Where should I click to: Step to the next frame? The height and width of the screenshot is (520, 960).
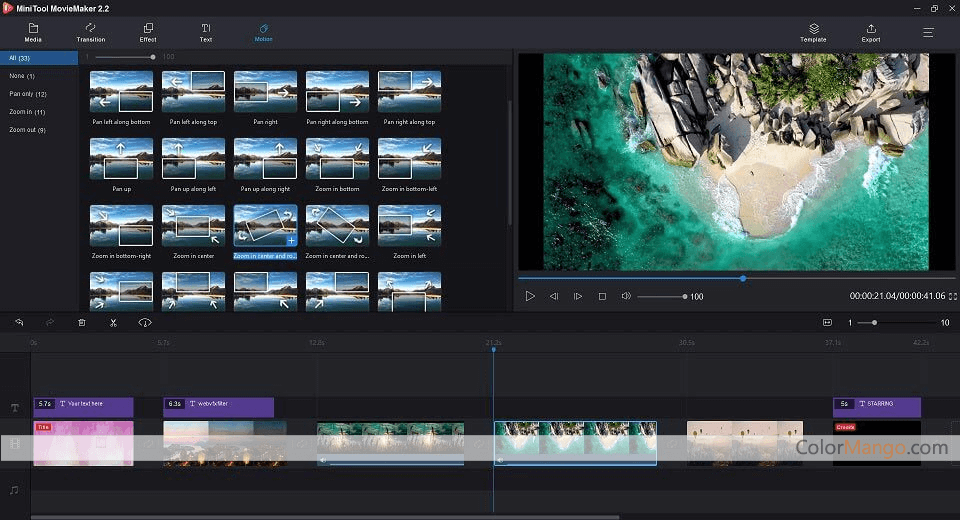pyautogui.click(x=578, y=296)
